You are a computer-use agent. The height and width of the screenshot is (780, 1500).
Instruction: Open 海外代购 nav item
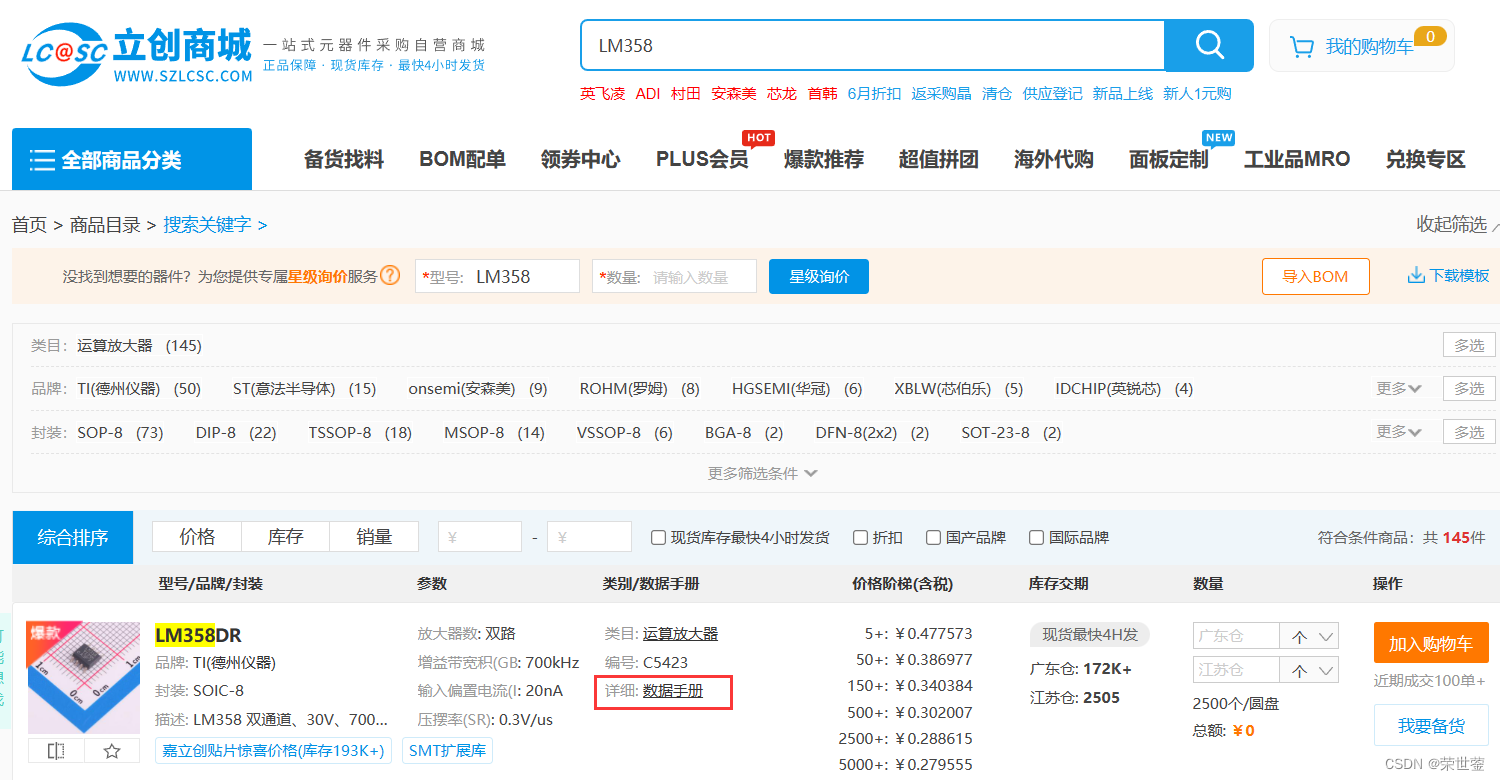pyautogui.click(x=1054, y=160)
